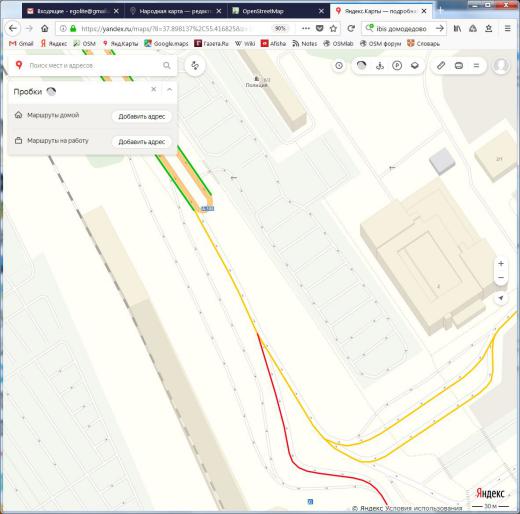The image size is (520, 514).
Task: Click the my location arrow icon
Action: (501, 298)
